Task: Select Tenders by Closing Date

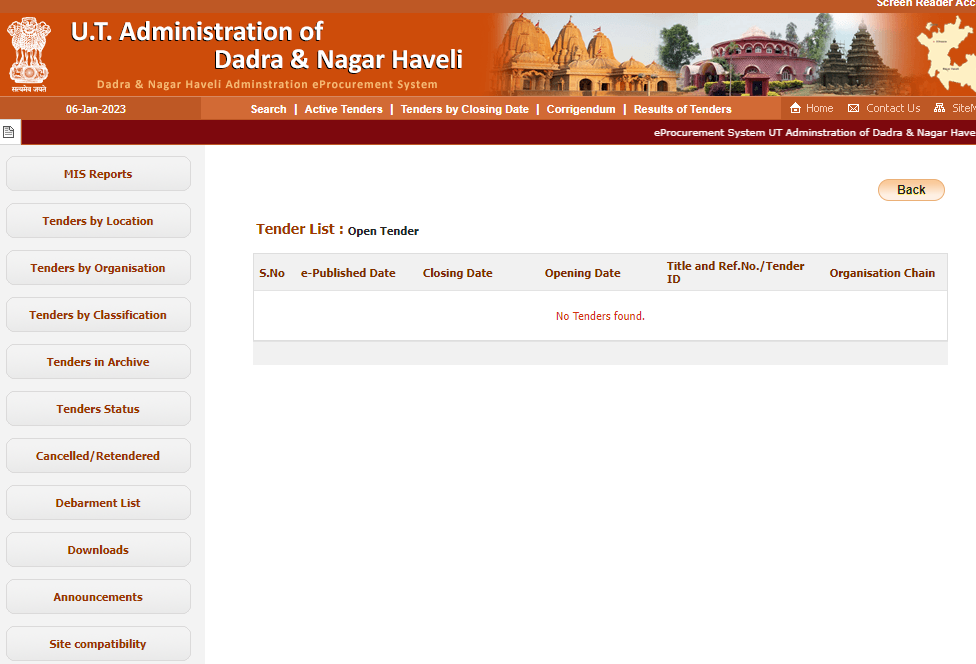Action: pyautogui.click(x=464, y=109)
